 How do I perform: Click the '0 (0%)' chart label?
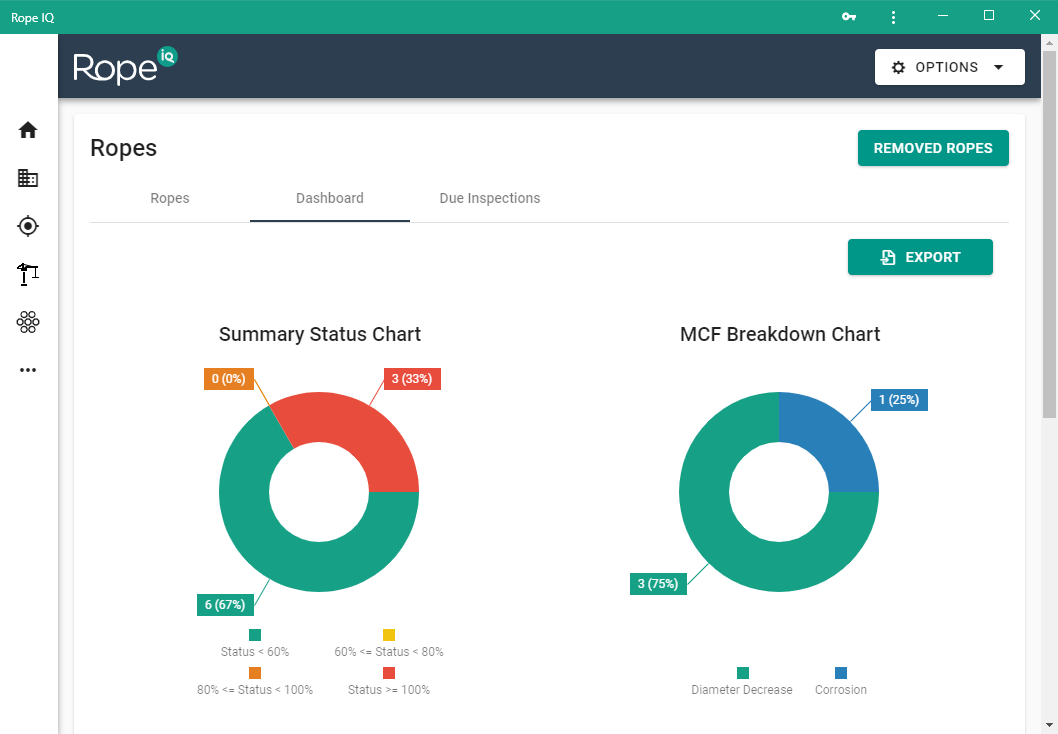229,379
